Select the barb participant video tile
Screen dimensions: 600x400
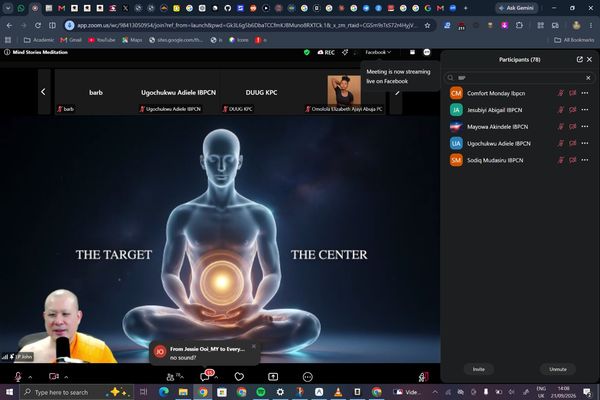click(x=96, y=92)
